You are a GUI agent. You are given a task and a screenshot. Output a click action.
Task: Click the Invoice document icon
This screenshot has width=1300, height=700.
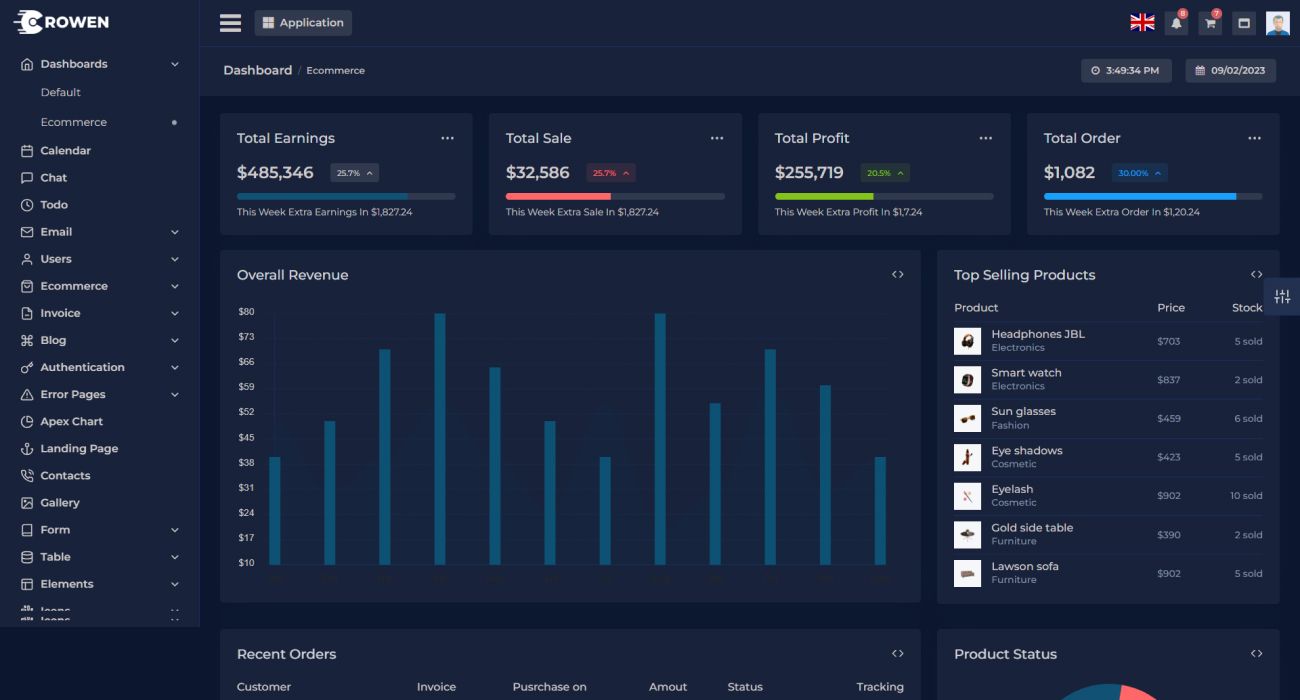pyautogui.click(x=27, y=313)
